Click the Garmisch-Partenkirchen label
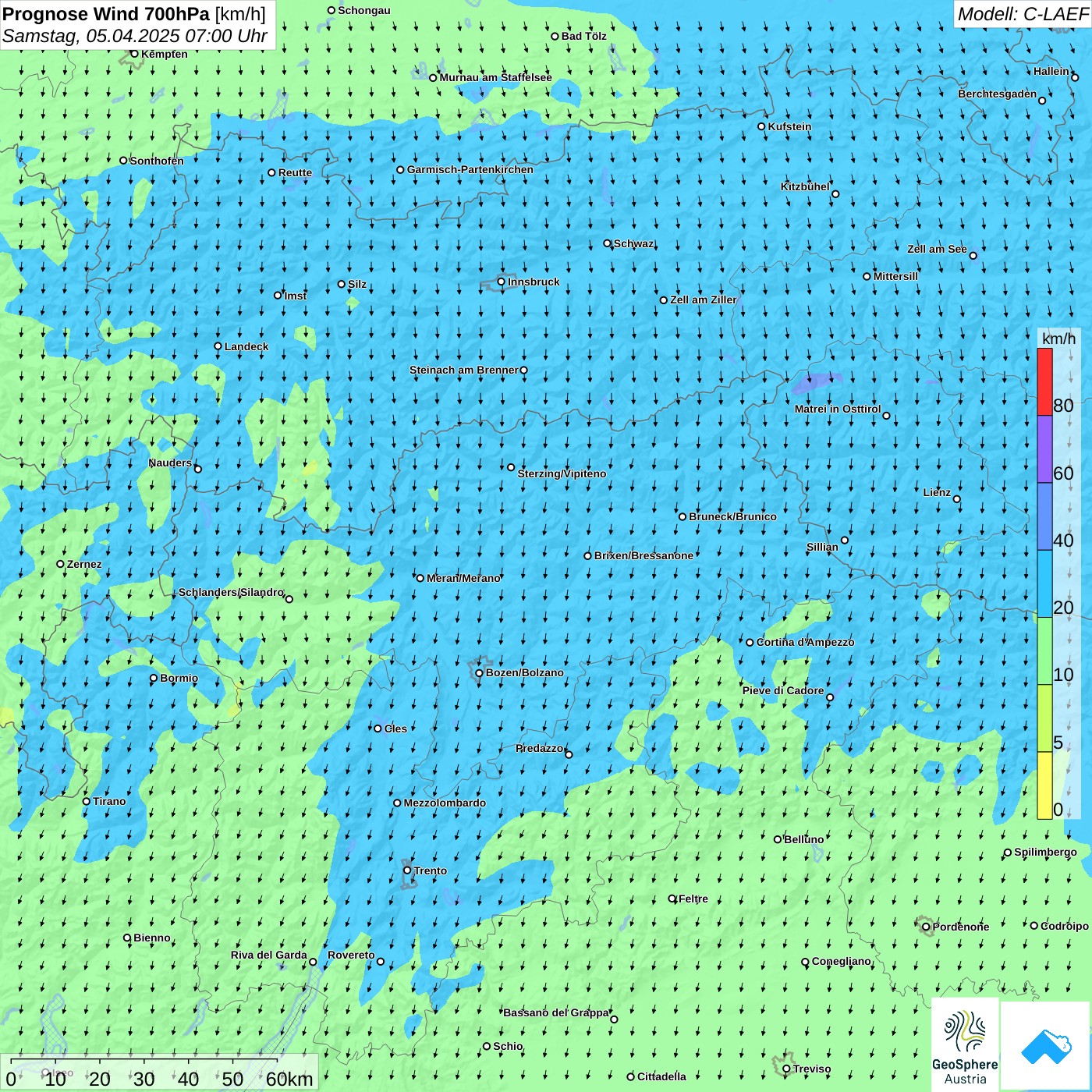 point(470,169)
